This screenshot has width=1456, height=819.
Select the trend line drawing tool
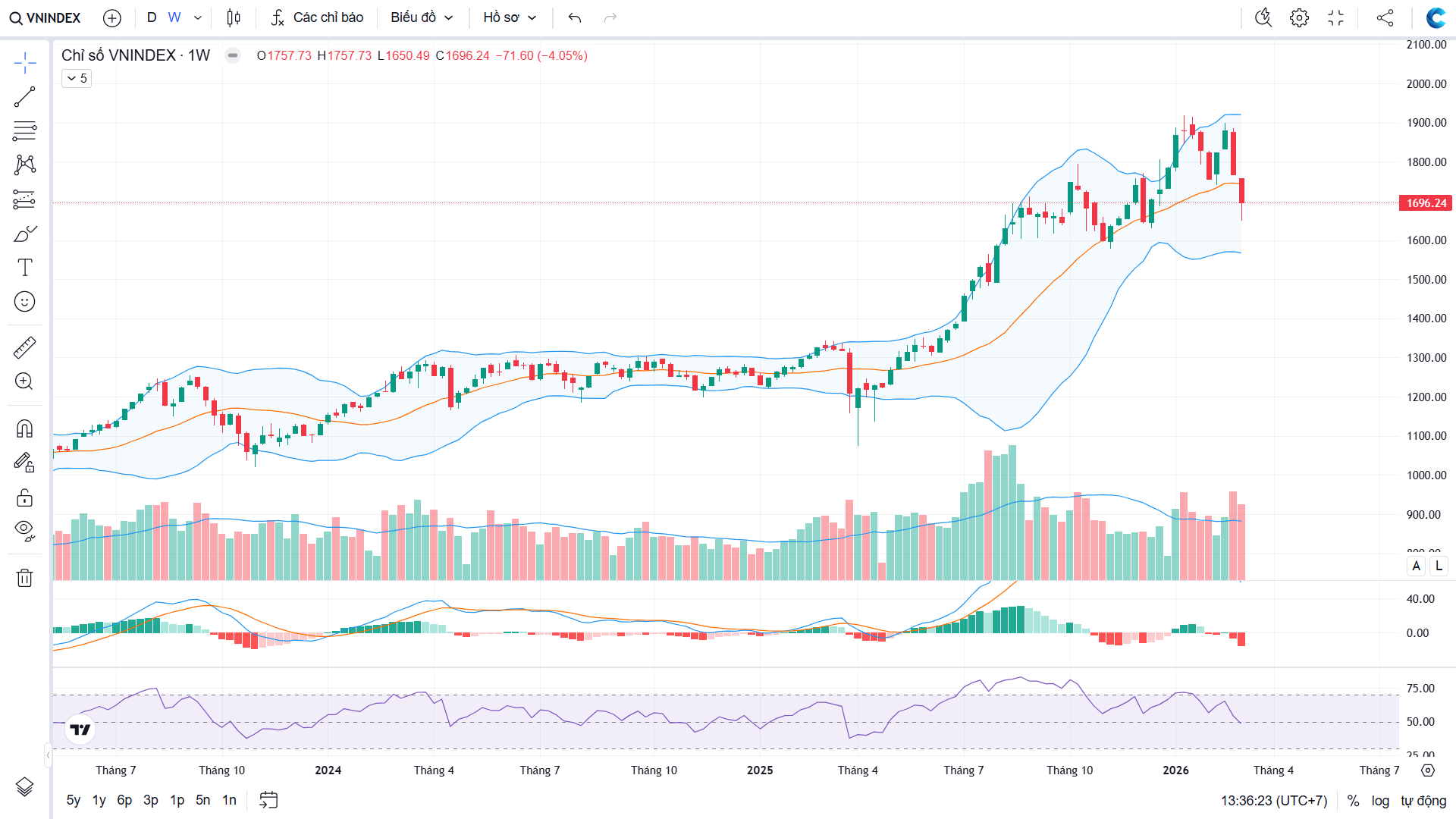[x=24, y=97]
